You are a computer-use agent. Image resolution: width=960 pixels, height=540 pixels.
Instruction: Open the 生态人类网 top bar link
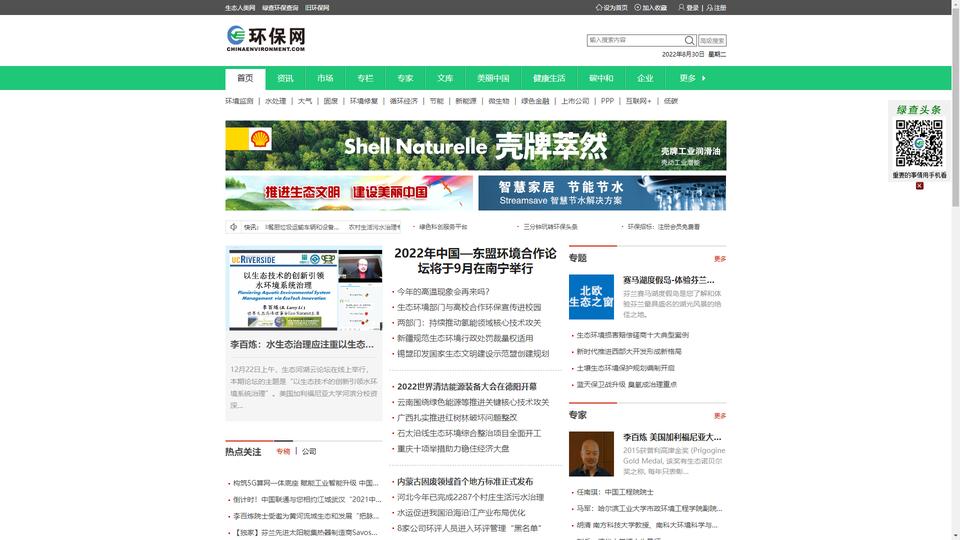[240, 8]
